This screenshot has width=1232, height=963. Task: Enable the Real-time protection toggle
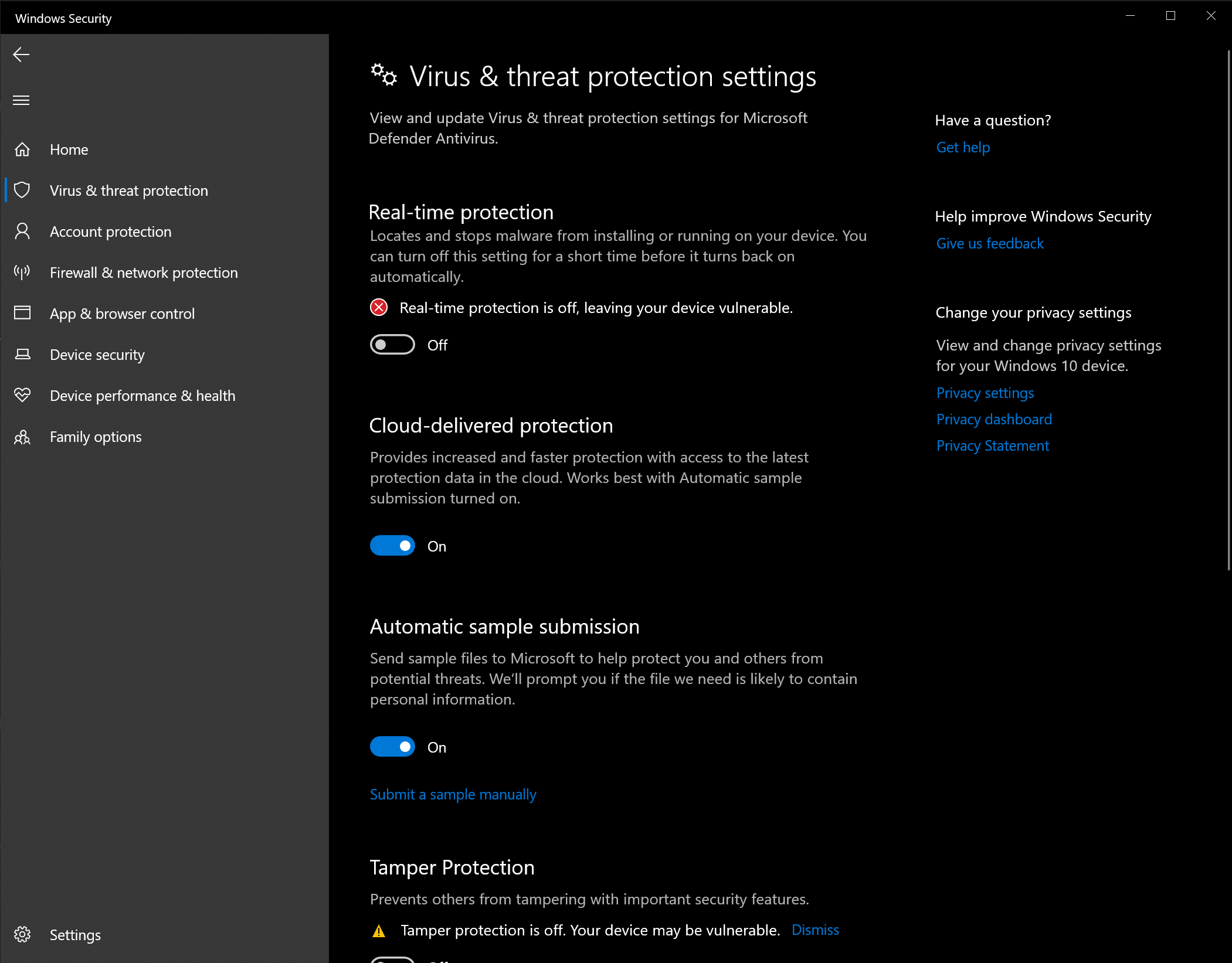point(392,345)
